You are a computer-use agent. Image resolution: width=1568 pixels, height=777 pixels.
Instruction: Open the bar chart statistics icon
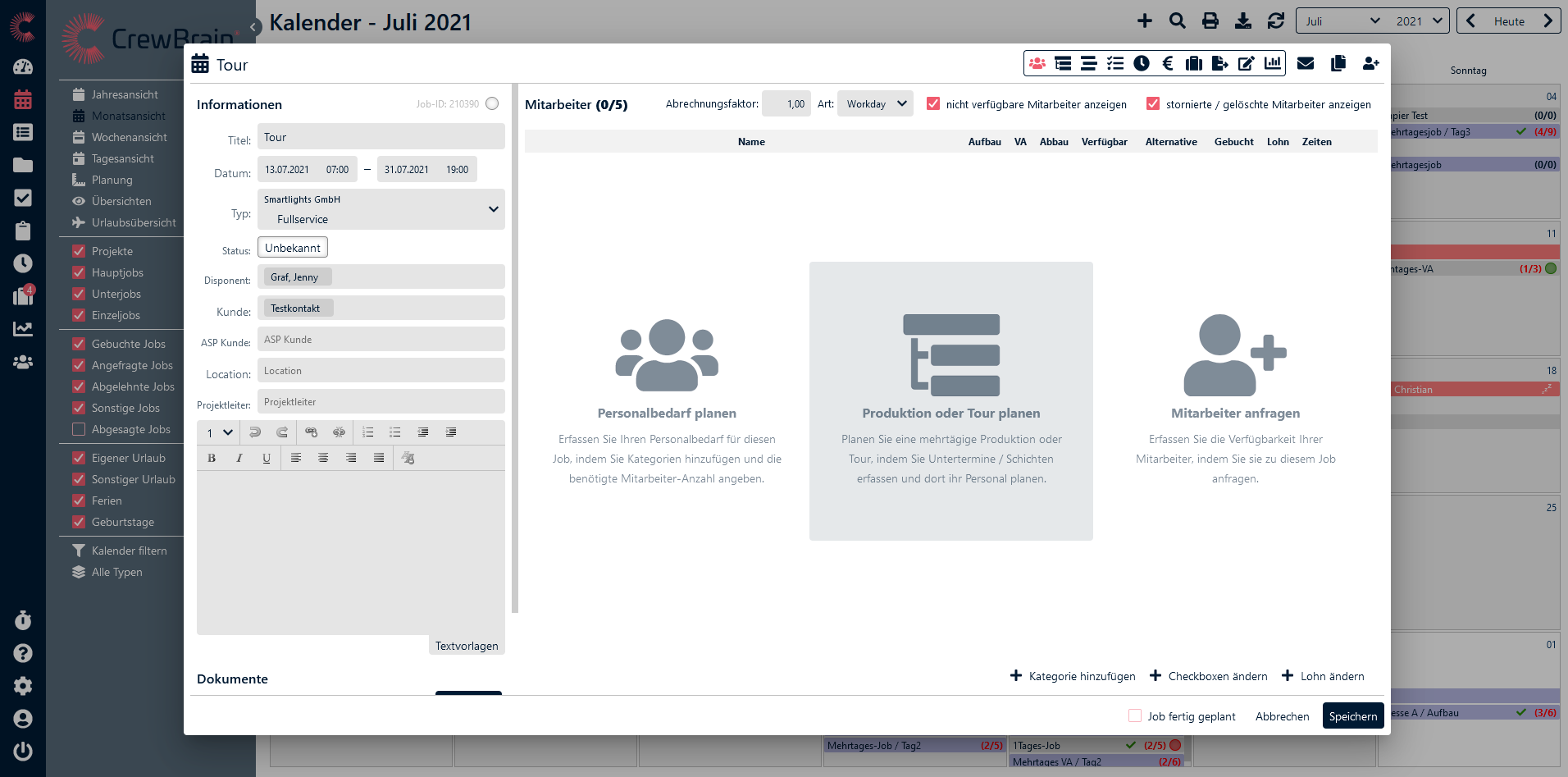(1273, 63)
